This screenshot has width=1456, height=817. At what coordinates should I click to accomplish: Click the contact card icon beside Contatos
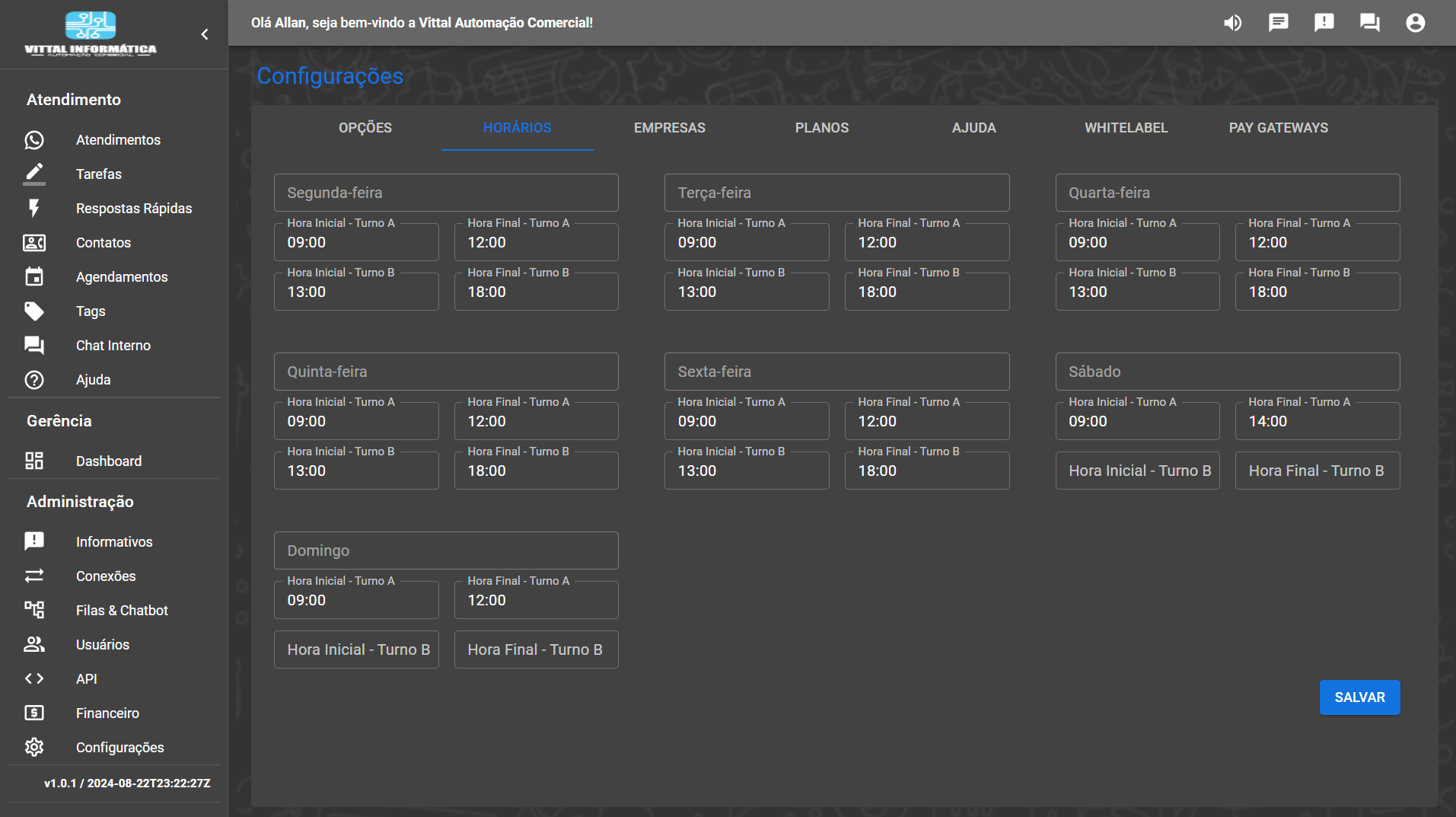34,243
